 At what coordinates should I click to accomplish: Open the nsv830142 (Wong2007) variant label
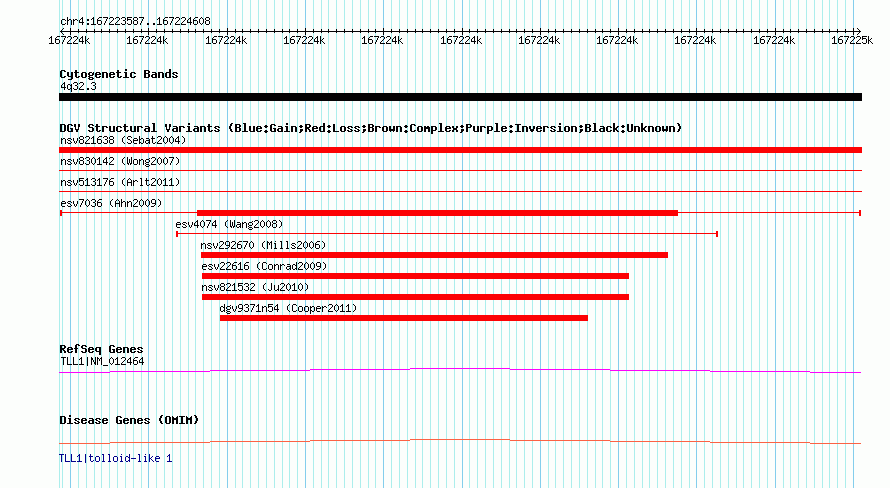click(120, 161)
